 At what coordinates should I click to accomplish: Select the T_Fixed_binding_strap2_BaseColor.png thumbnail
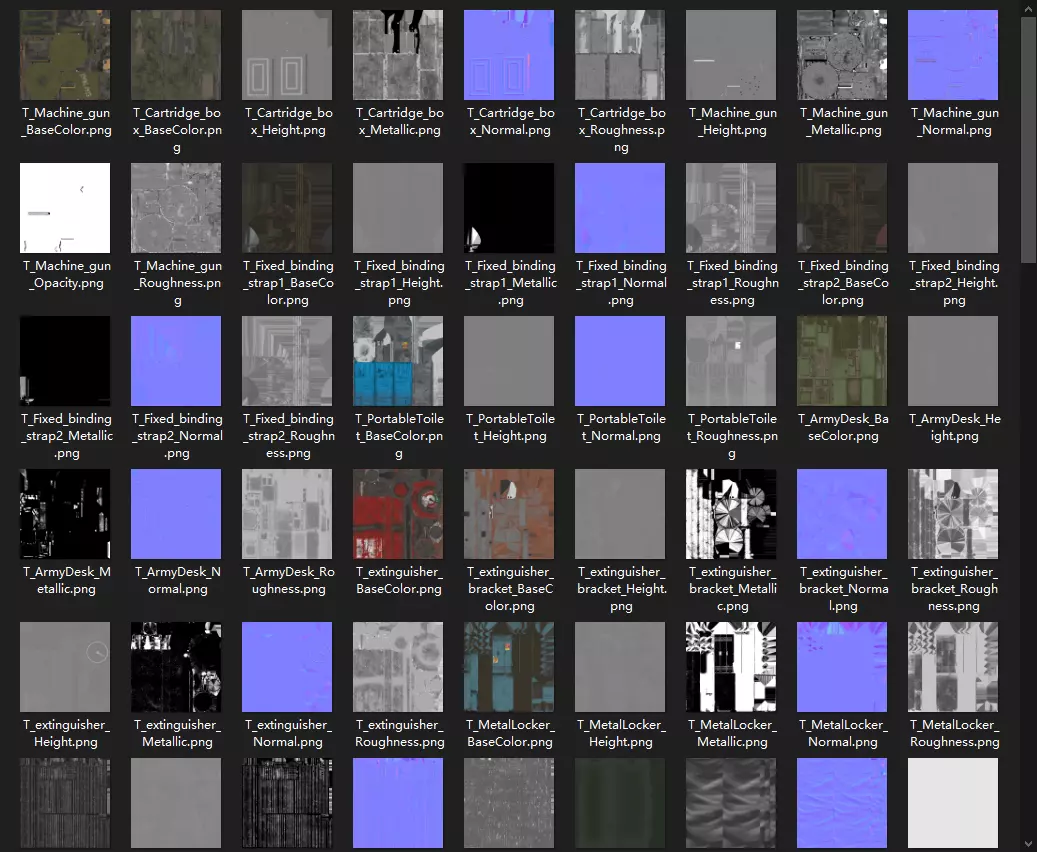click(843, 208)
